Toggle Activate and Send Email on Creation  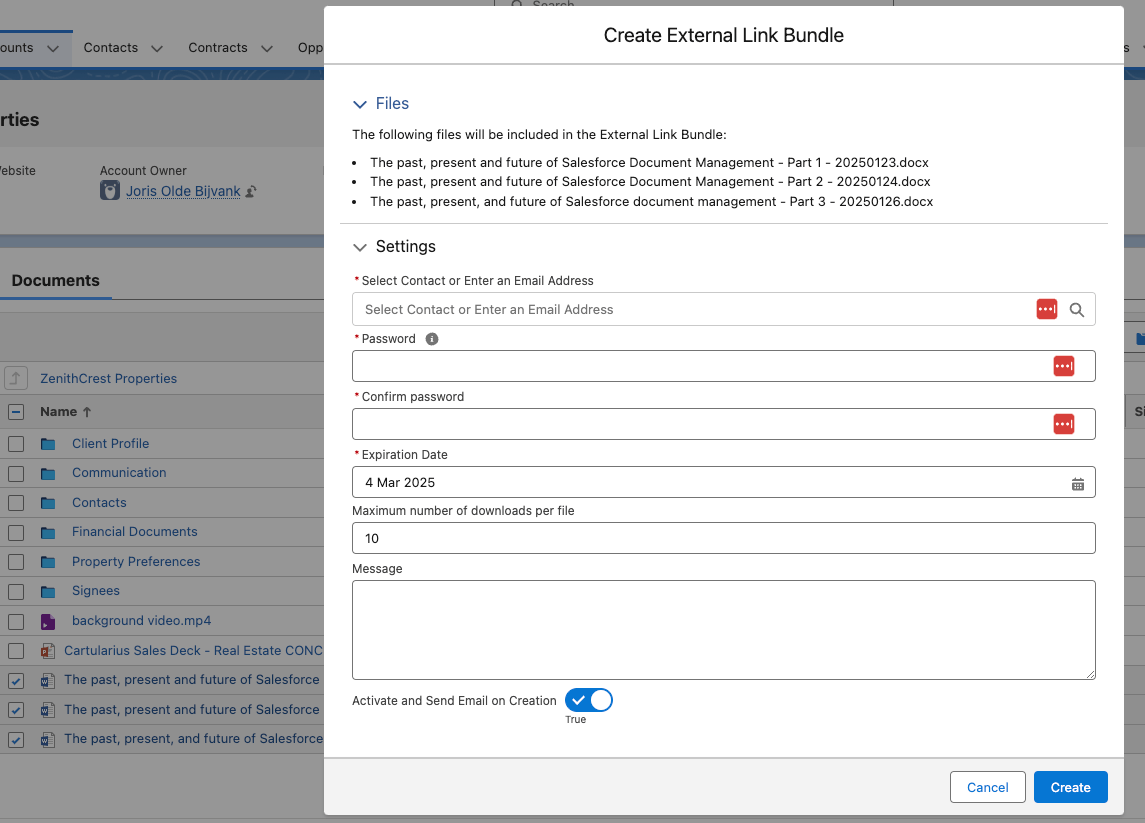[x=588, y=700]
